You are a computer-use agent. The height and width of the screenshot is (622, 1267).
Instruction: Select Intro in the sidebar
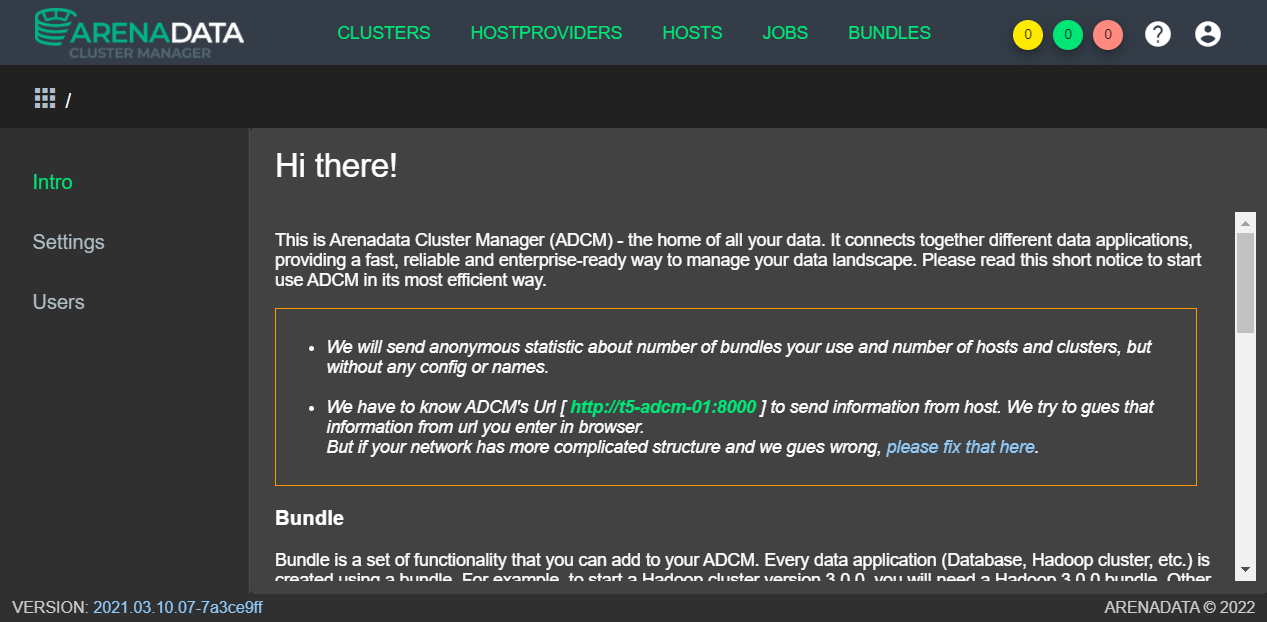52,182
